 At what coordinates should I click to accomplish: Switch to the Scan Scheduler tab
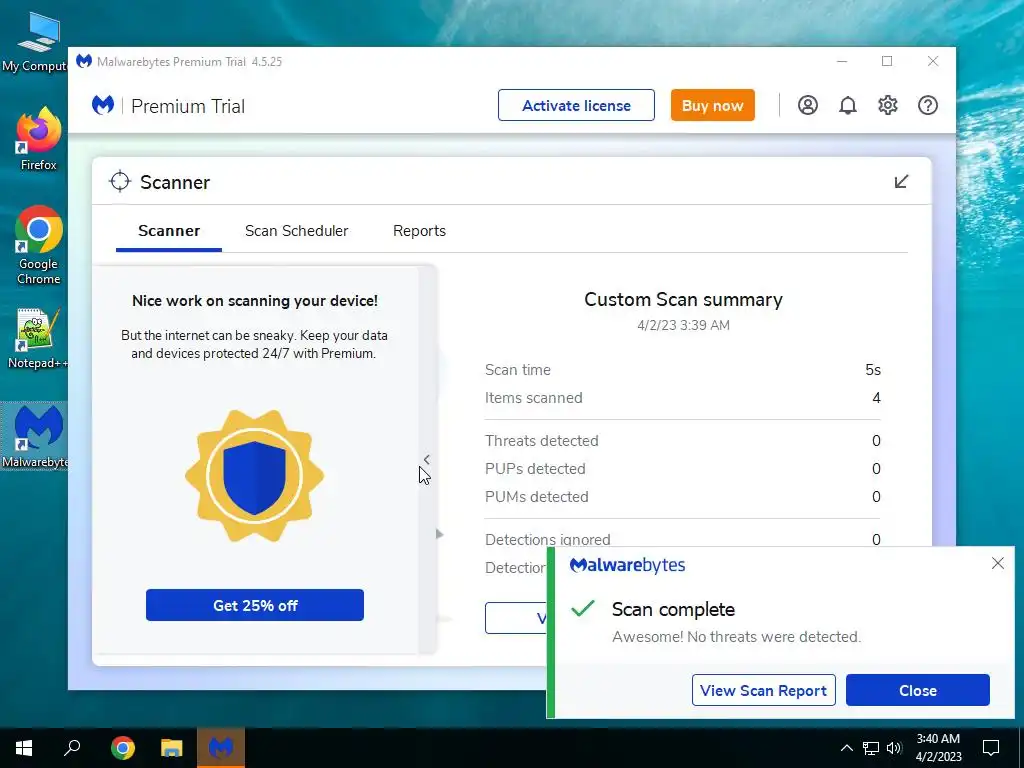[x=296, y=231]
